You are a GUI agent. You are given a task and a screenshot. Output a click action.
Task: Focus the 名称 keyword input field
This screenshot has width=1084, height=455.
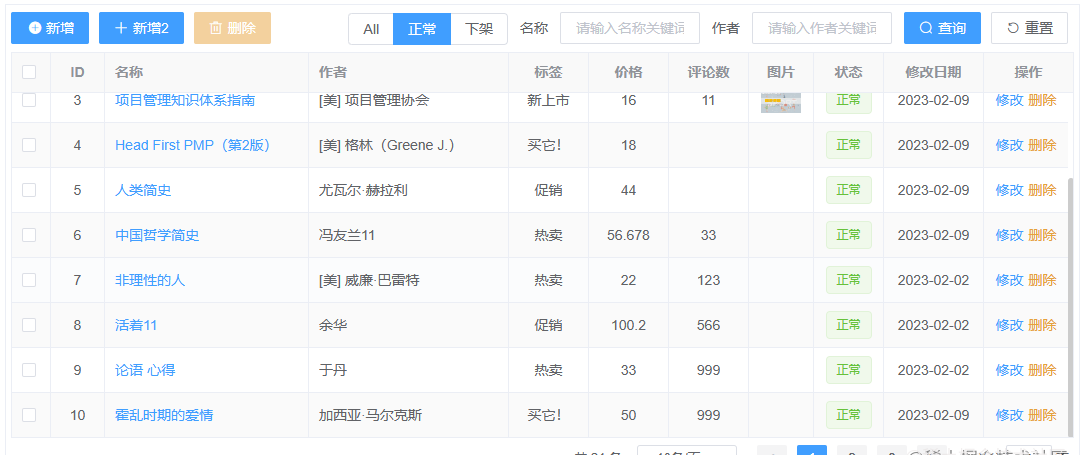630,28
